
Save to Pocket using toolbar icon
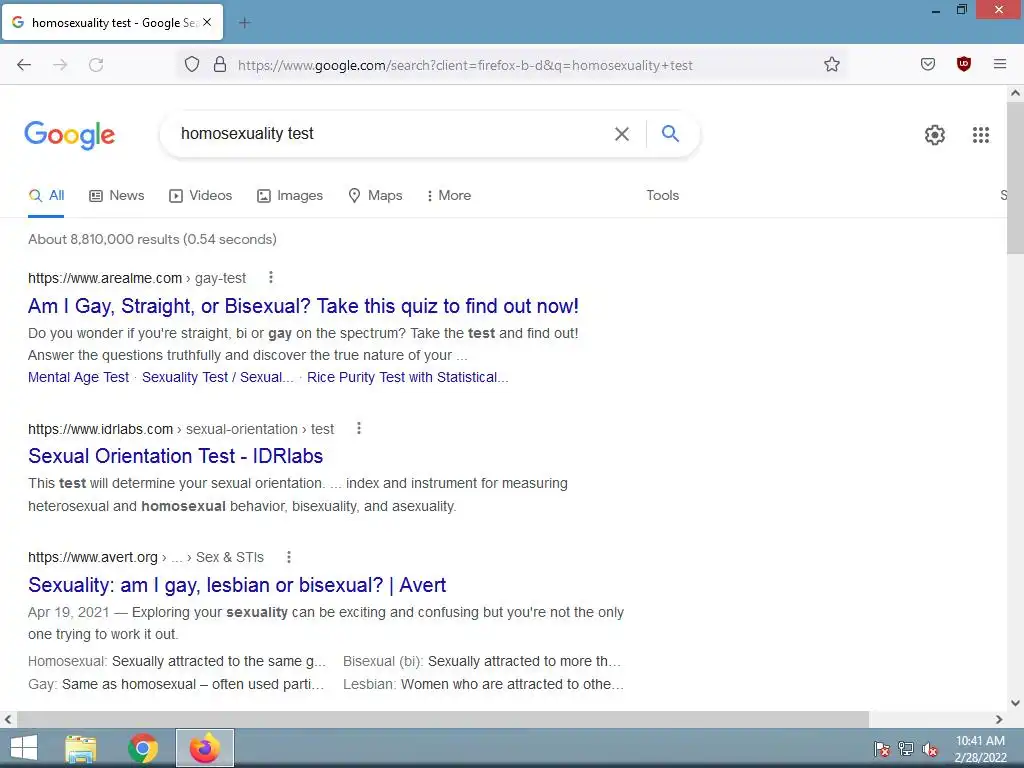coord(927,64)
